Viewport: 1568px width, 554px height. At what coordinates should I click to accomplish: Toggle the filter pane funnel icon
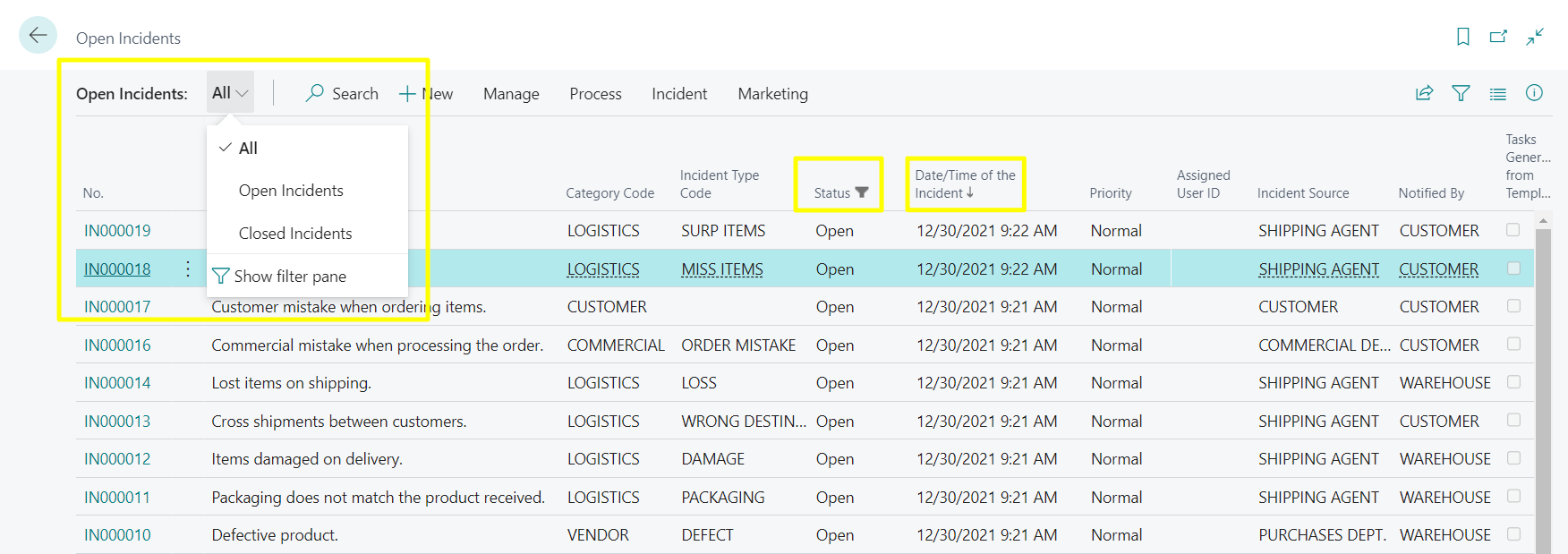[1461, 93]
